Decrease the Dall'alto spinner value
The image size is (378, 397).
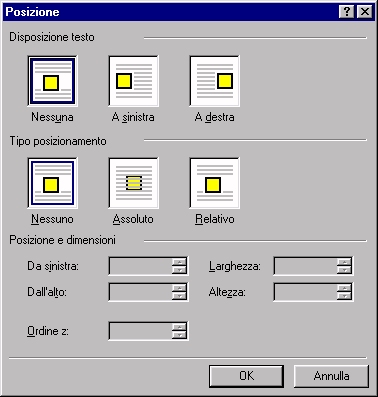[x=179, y=296]
